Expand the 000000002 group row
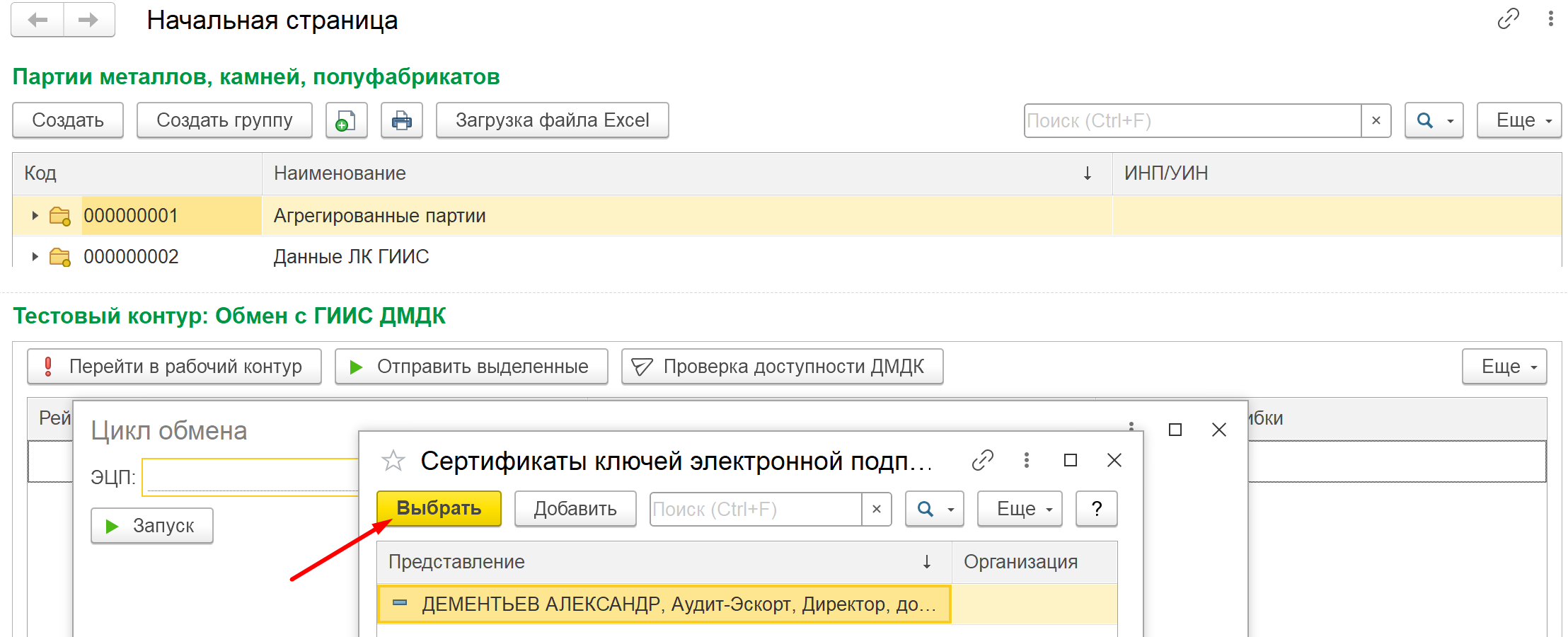Screen dimensions: 1568x637 35,257
